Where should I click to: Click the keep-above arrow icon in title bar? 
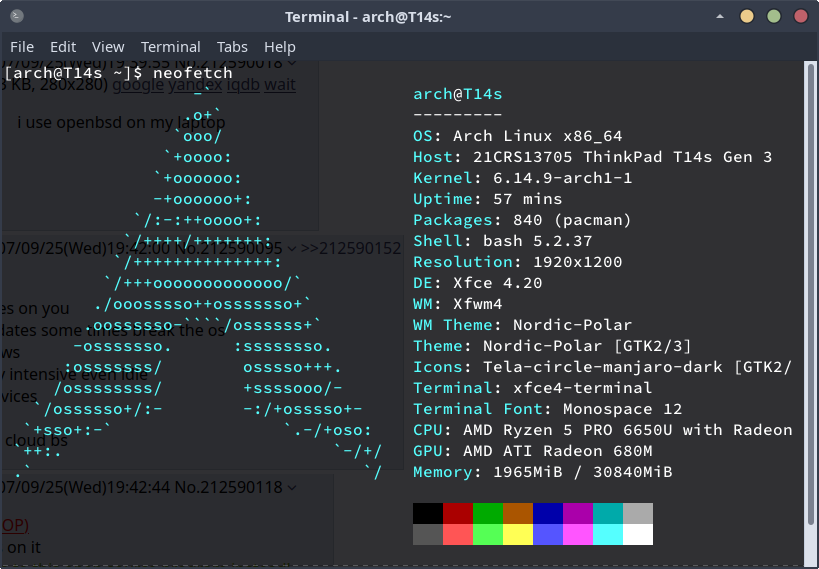click(720, 16)
